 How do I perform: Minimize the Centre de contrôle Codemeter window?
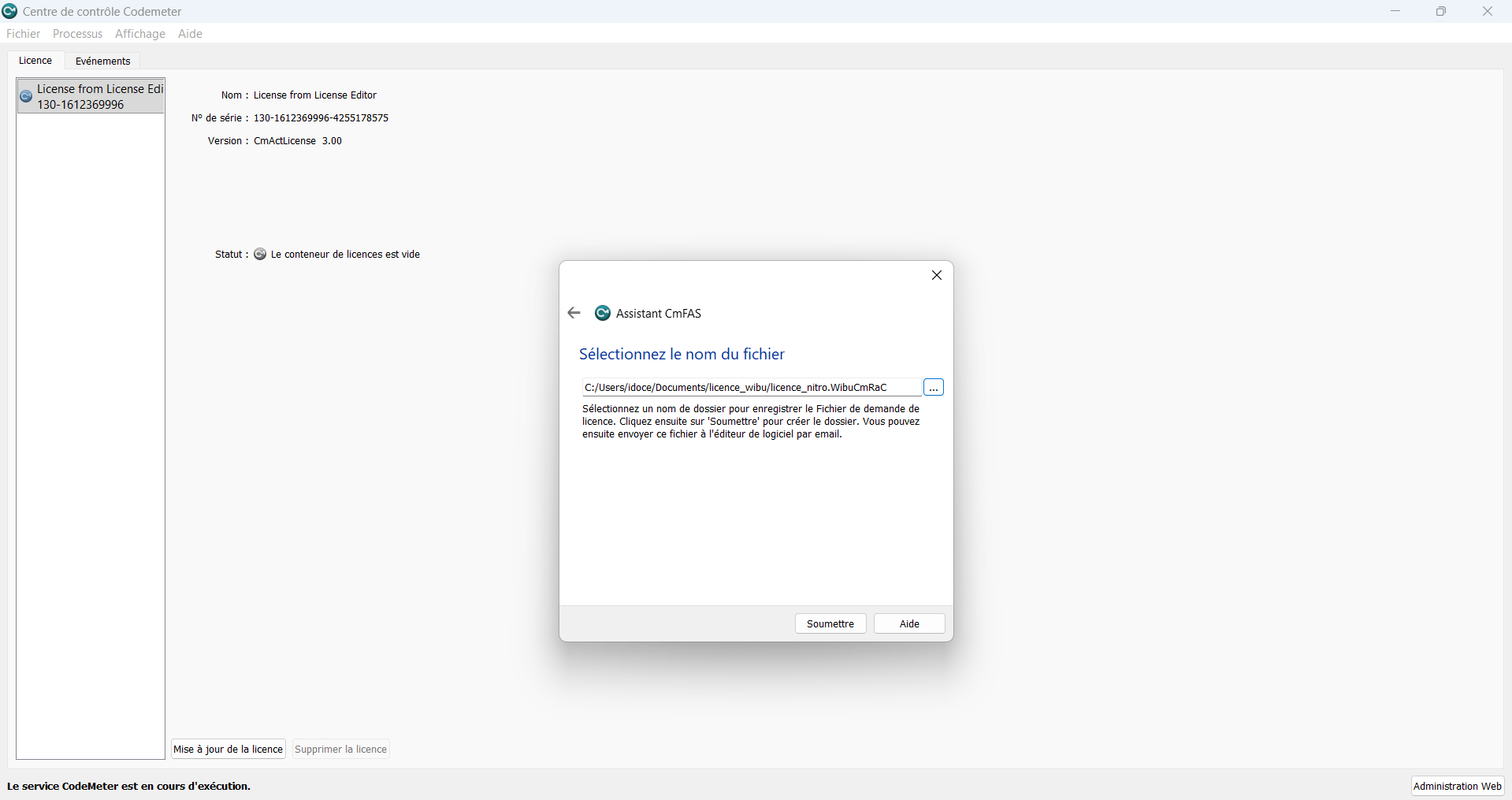(1395, 11)
